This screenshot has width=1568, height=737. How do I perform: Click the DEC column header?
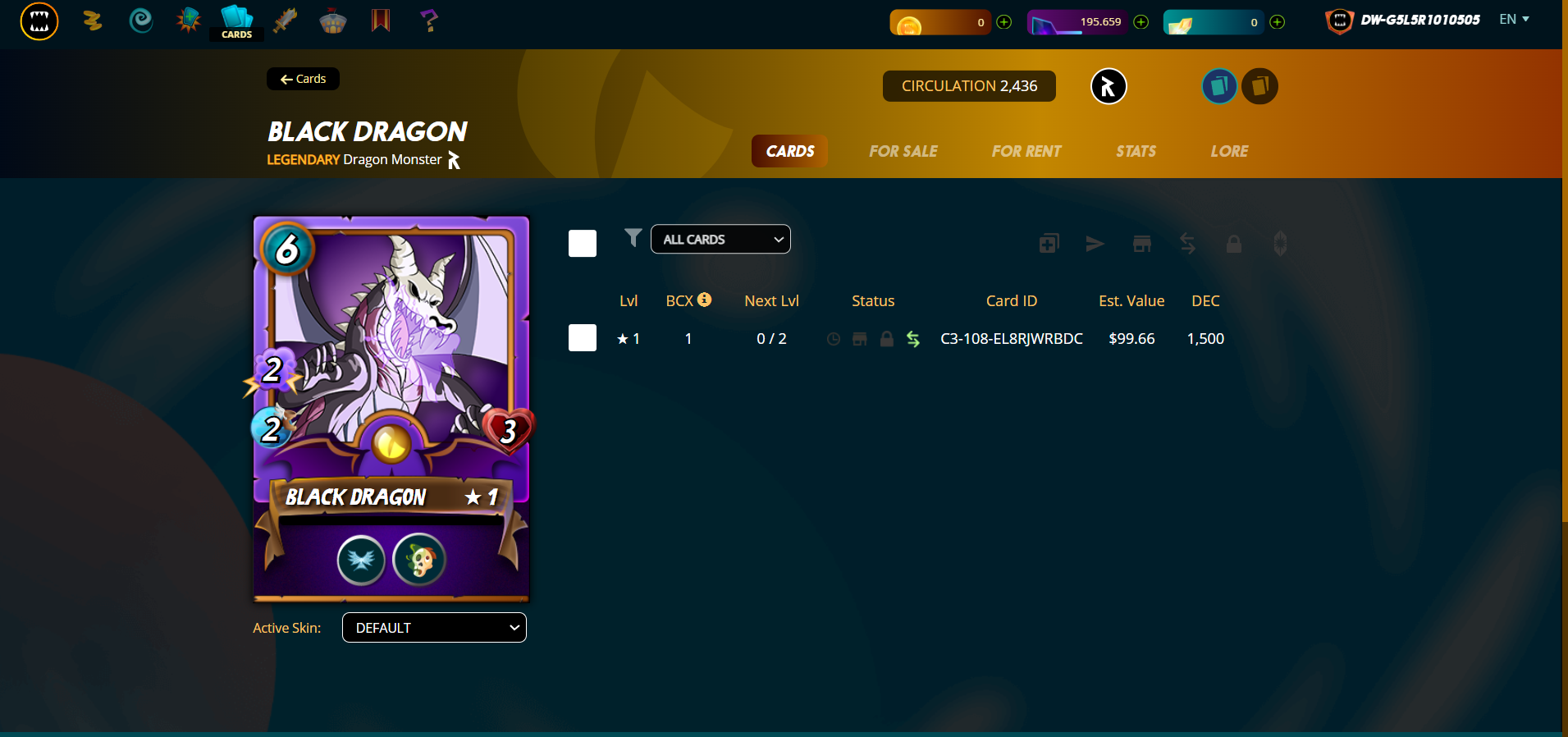tap(1205, 300)
